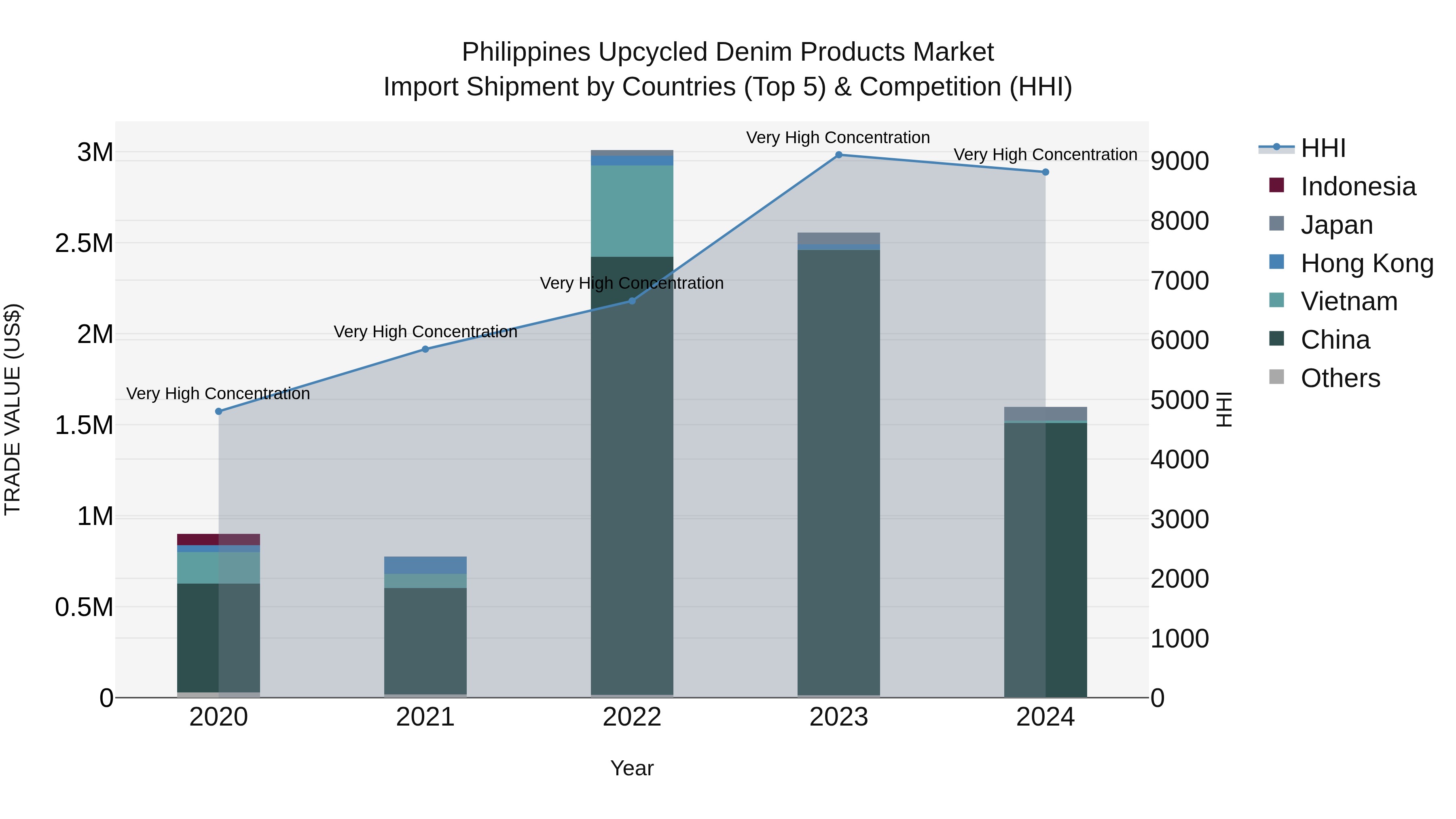Select the Indonesia bar segment in 2020
Screen dimensions: 1456x819
[x=219, y=540]
